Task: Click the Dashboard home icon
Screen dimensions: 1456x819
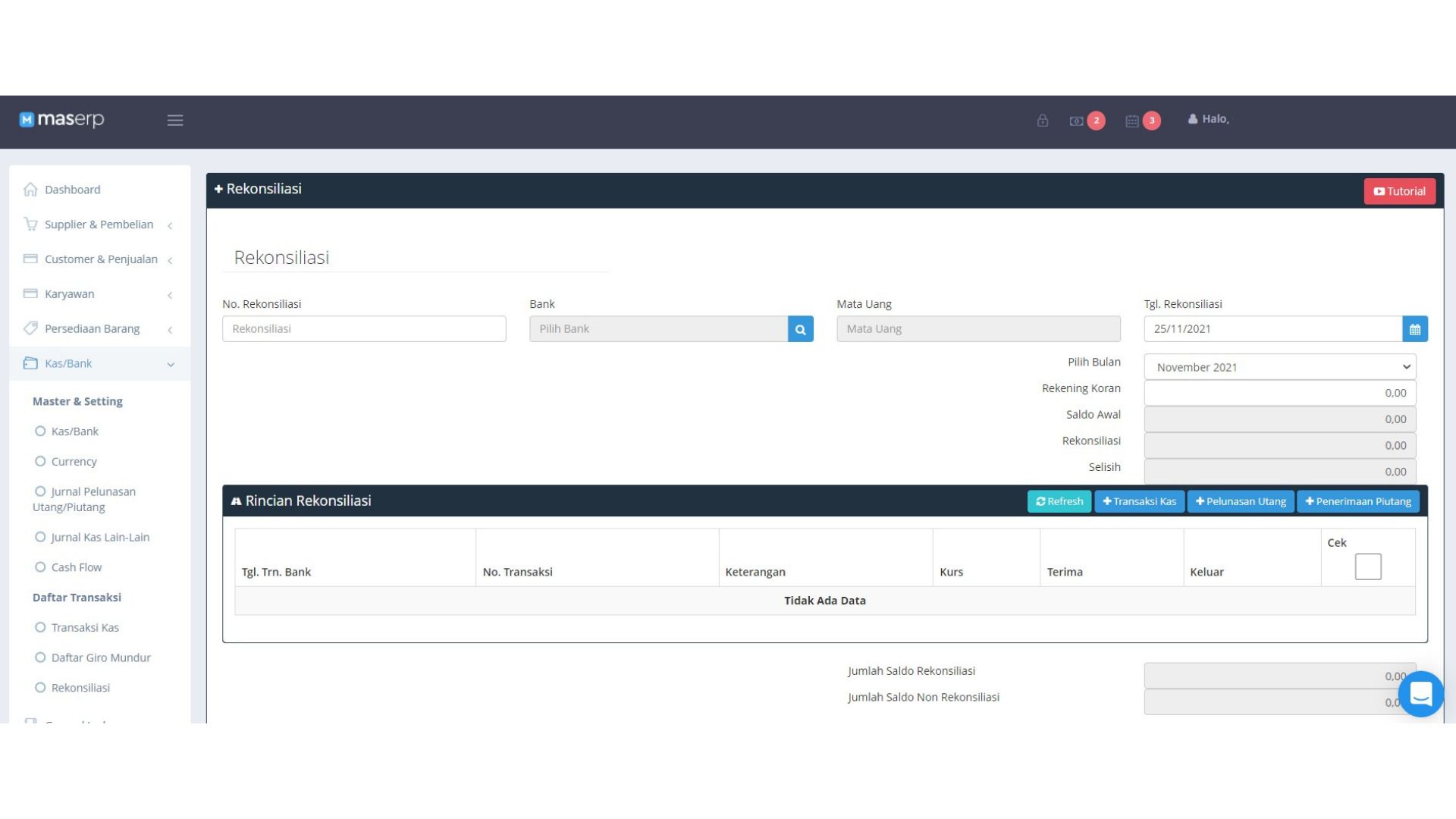Action: tap(30, 190)
